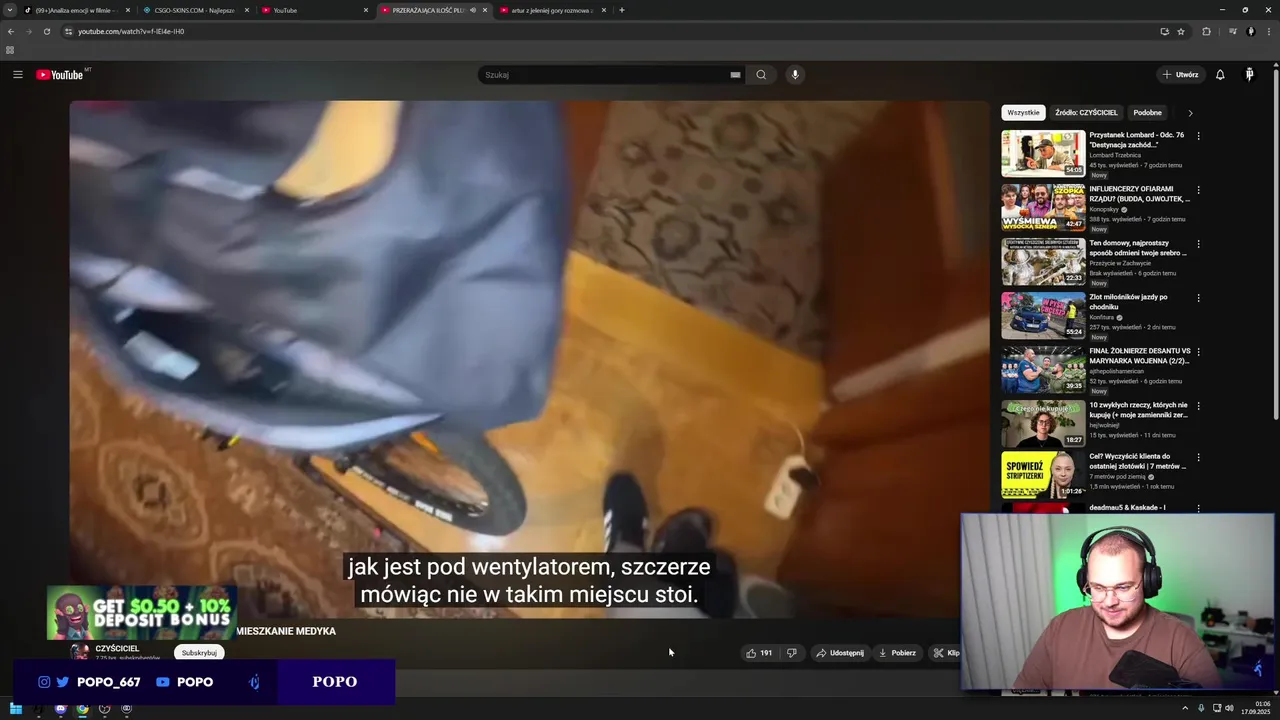Click the Utwórz button
Viewport: 1280px width, 720px height.
pyautogui.click(x=1180, y=75)
